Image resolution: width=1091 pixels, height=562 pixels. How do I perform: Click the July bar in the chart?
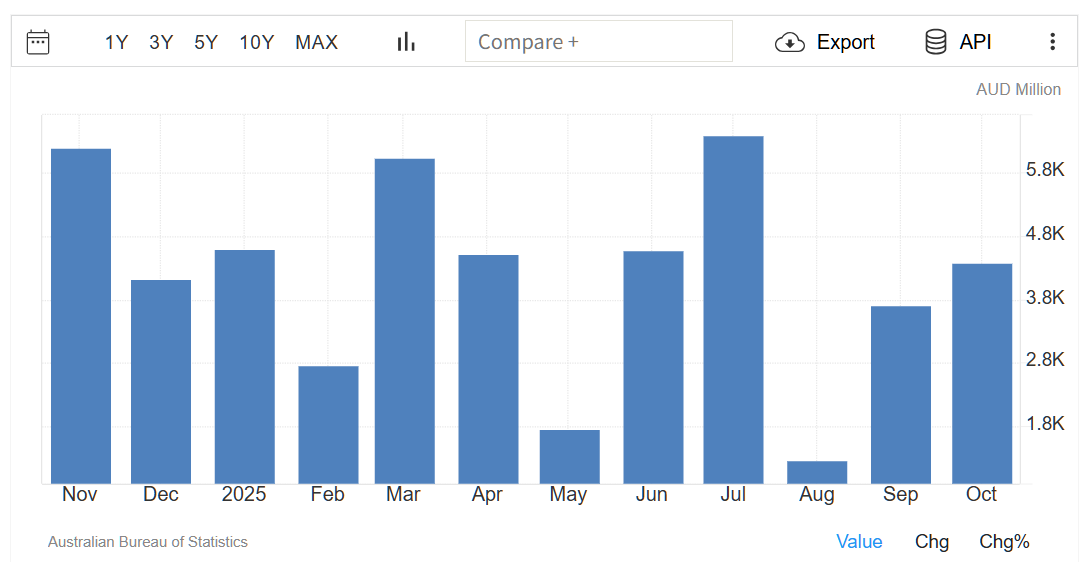pyautogui.click(x=733, y=310)
